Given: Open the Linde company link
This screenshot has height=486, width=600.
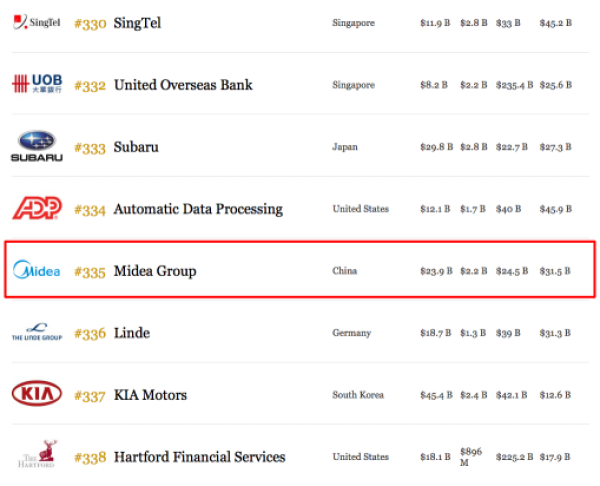Looking at the screenshot, I should coord(132,333).
